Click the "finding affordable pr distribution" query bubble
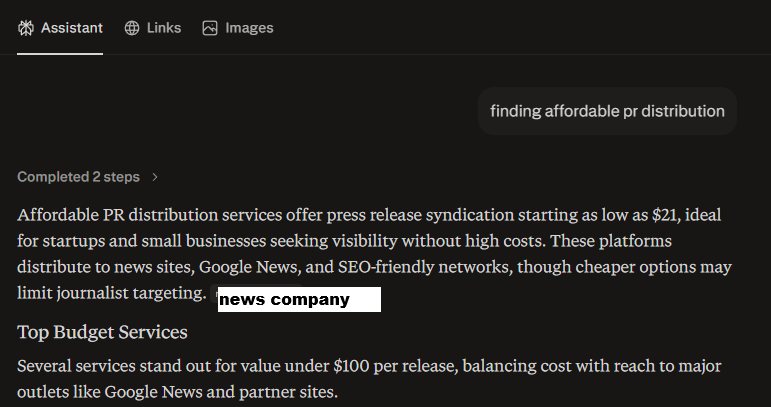 pos(607,111)
